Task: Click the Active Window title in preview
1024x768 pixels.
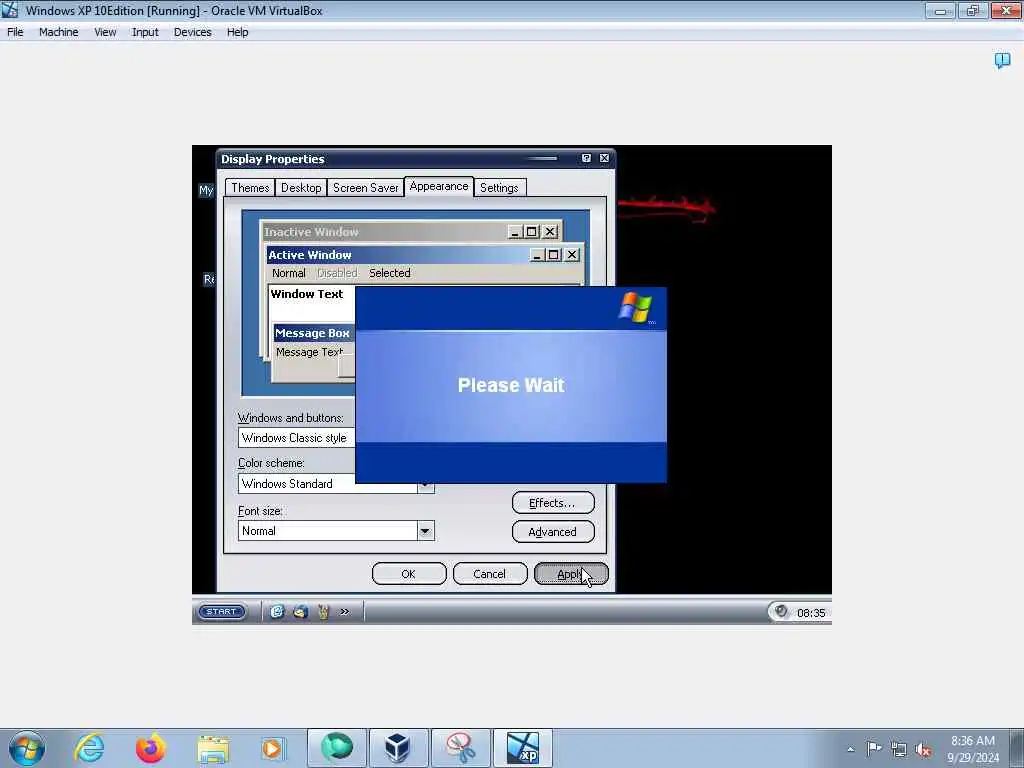Action: tap(310, 255)
